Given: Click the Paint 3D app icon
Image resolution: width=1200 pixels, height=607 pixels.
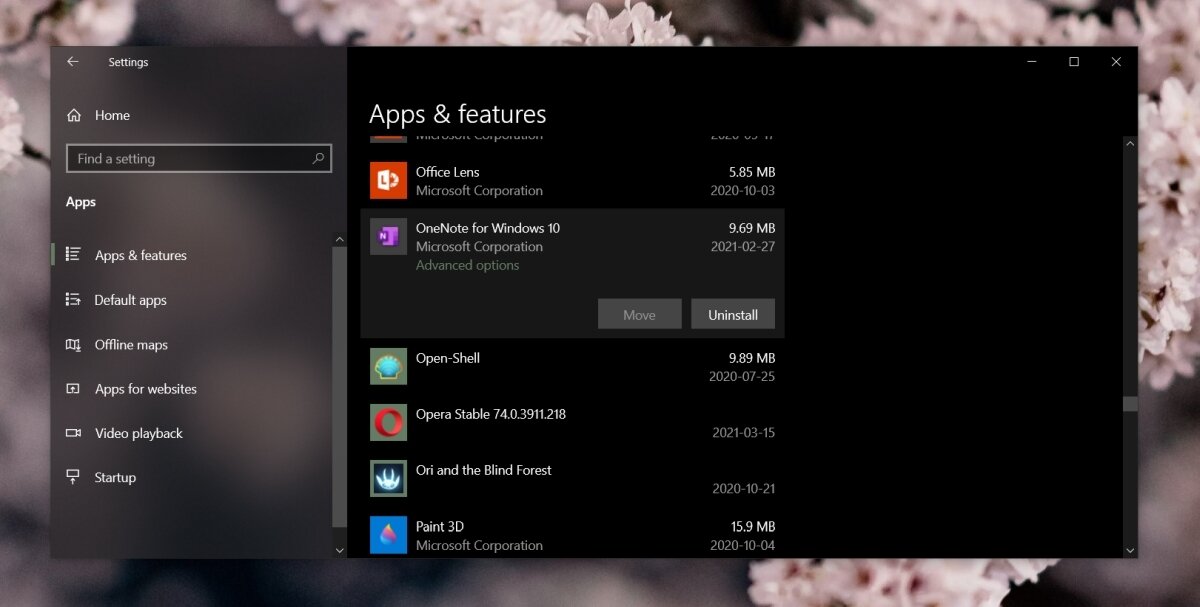Looking at the screenshot, I should [x=388, y=535].
